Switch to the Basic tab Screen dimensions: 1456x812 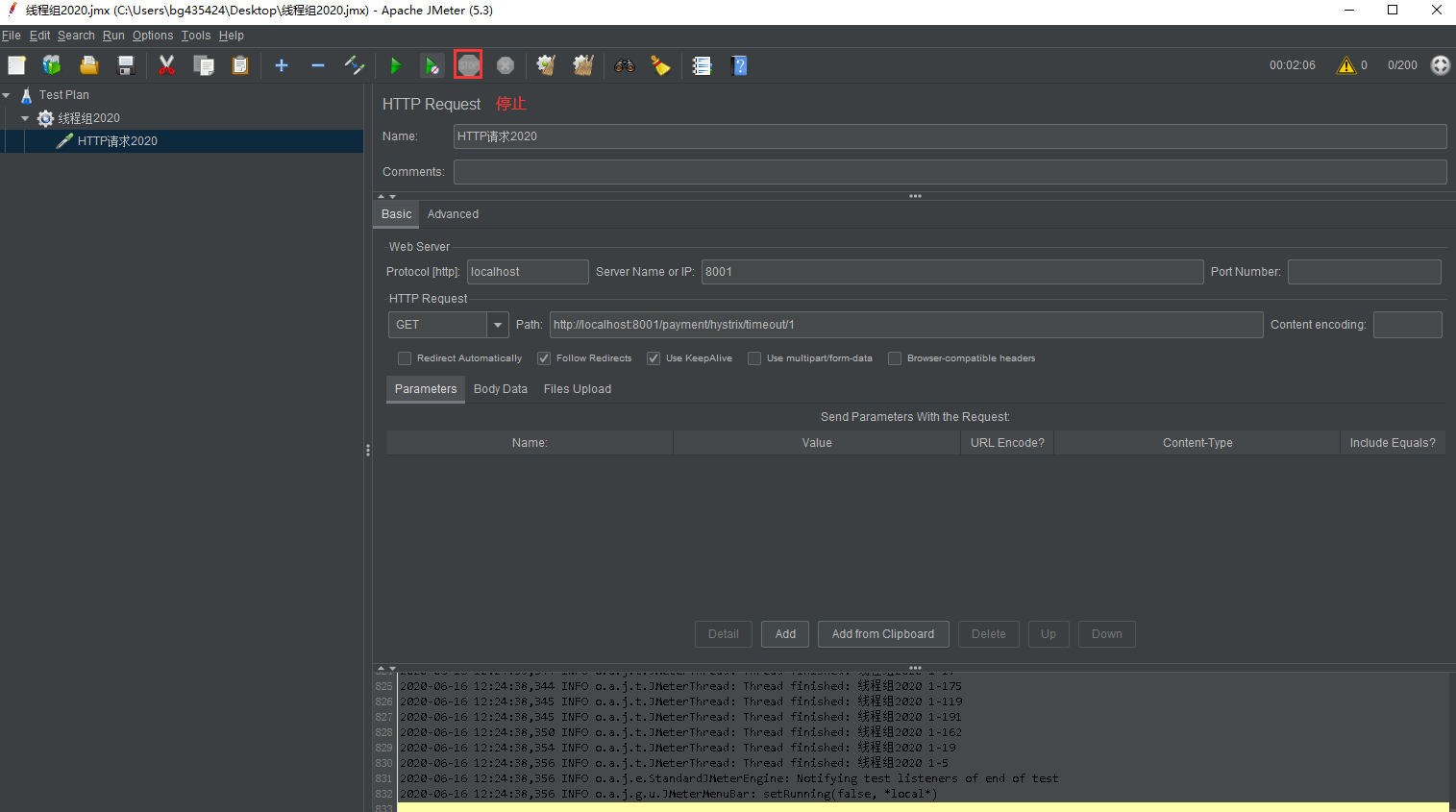[396, 214]
